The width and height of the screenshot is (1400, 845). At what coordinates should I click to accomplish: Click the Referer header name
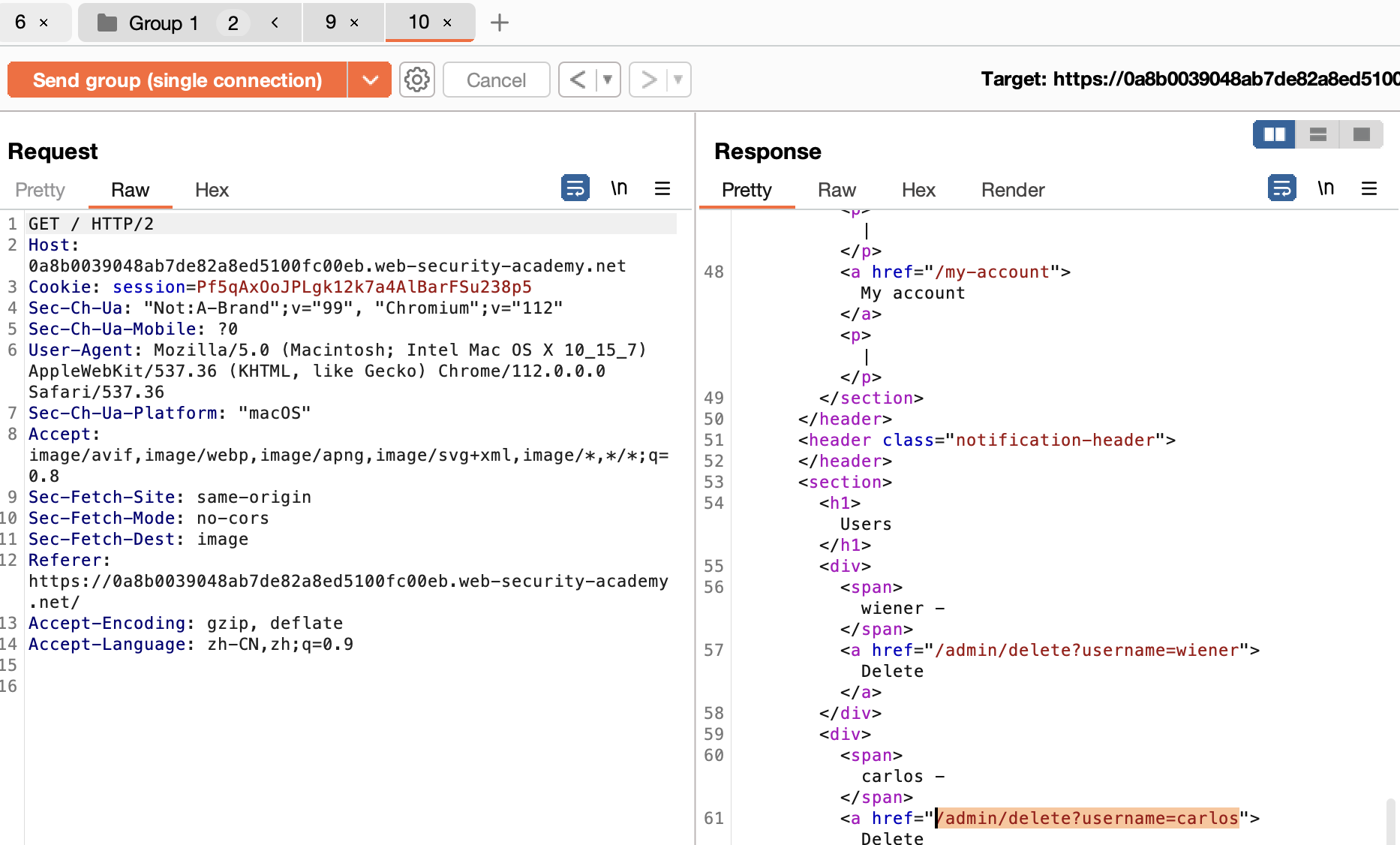point(65,560)
